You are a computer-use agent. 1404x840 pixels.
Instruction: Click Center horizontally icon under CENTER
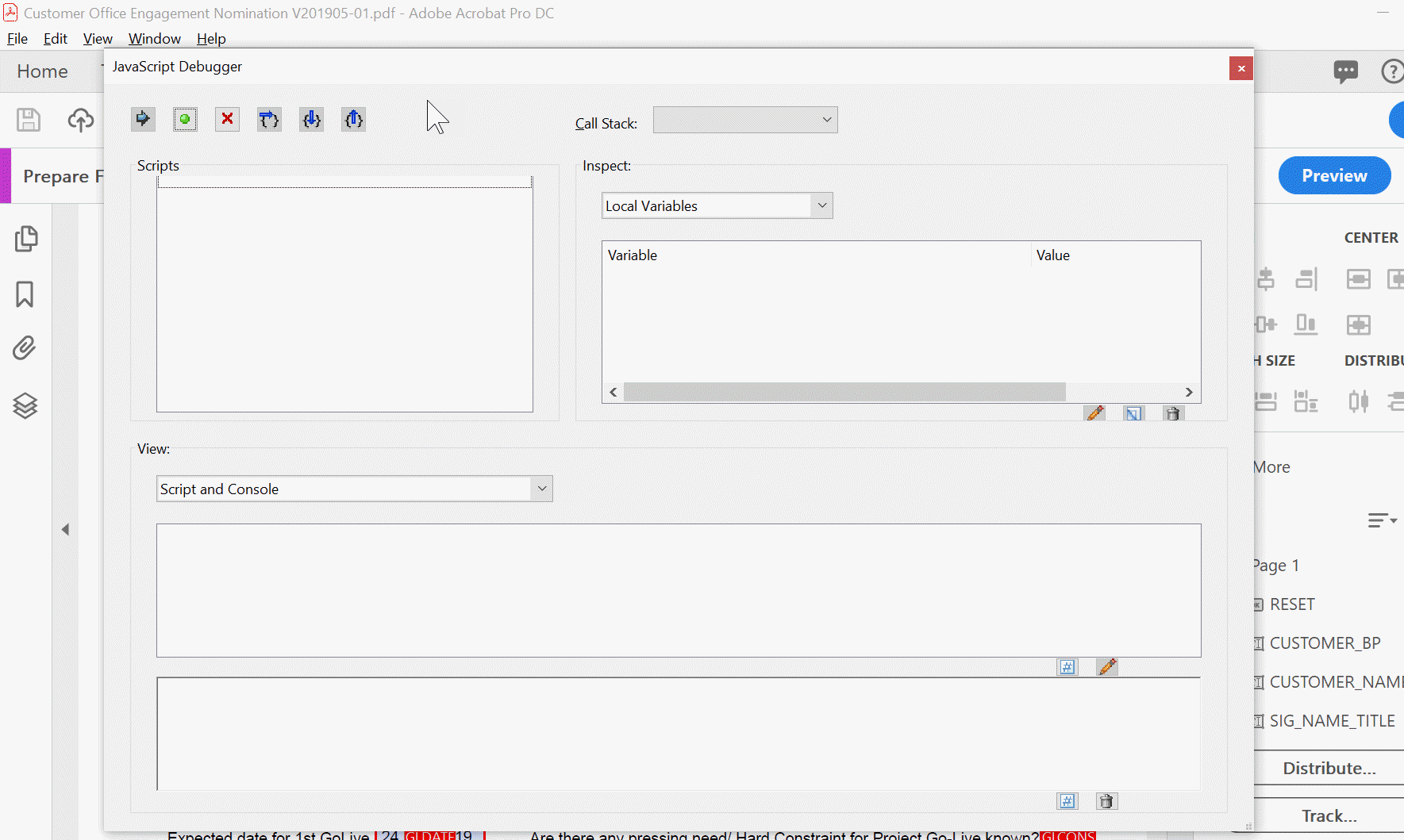pyautogui.click(x=1359, y=279)
